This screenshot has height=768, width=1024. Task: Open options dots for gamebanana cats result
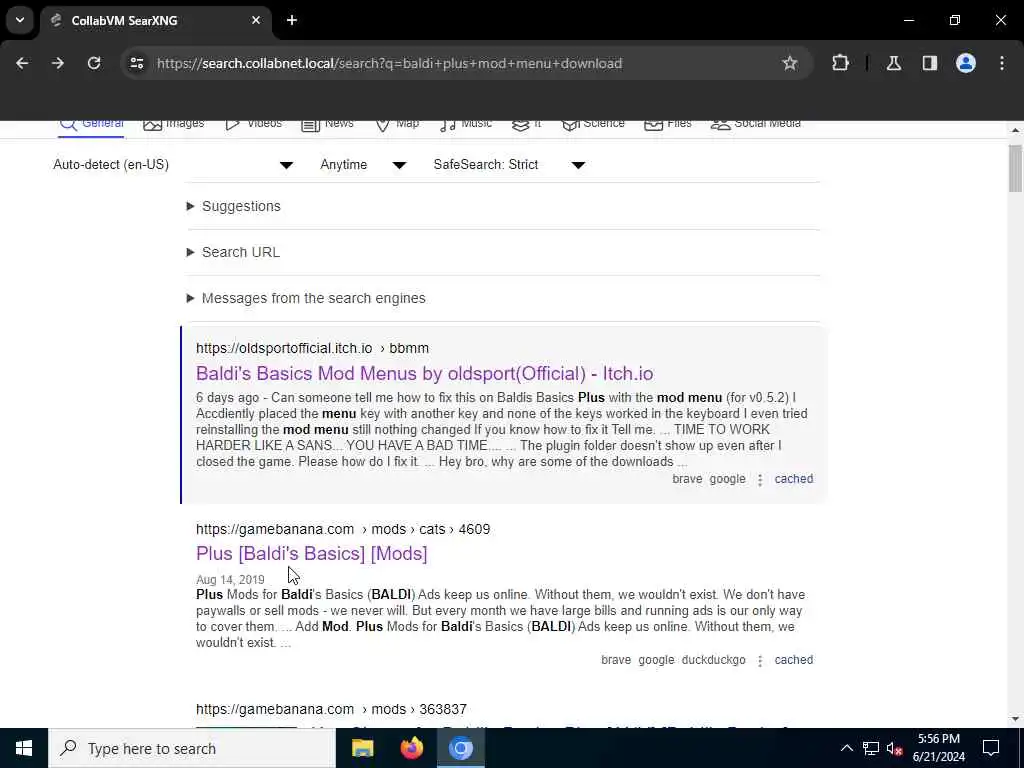click(760, 661)
